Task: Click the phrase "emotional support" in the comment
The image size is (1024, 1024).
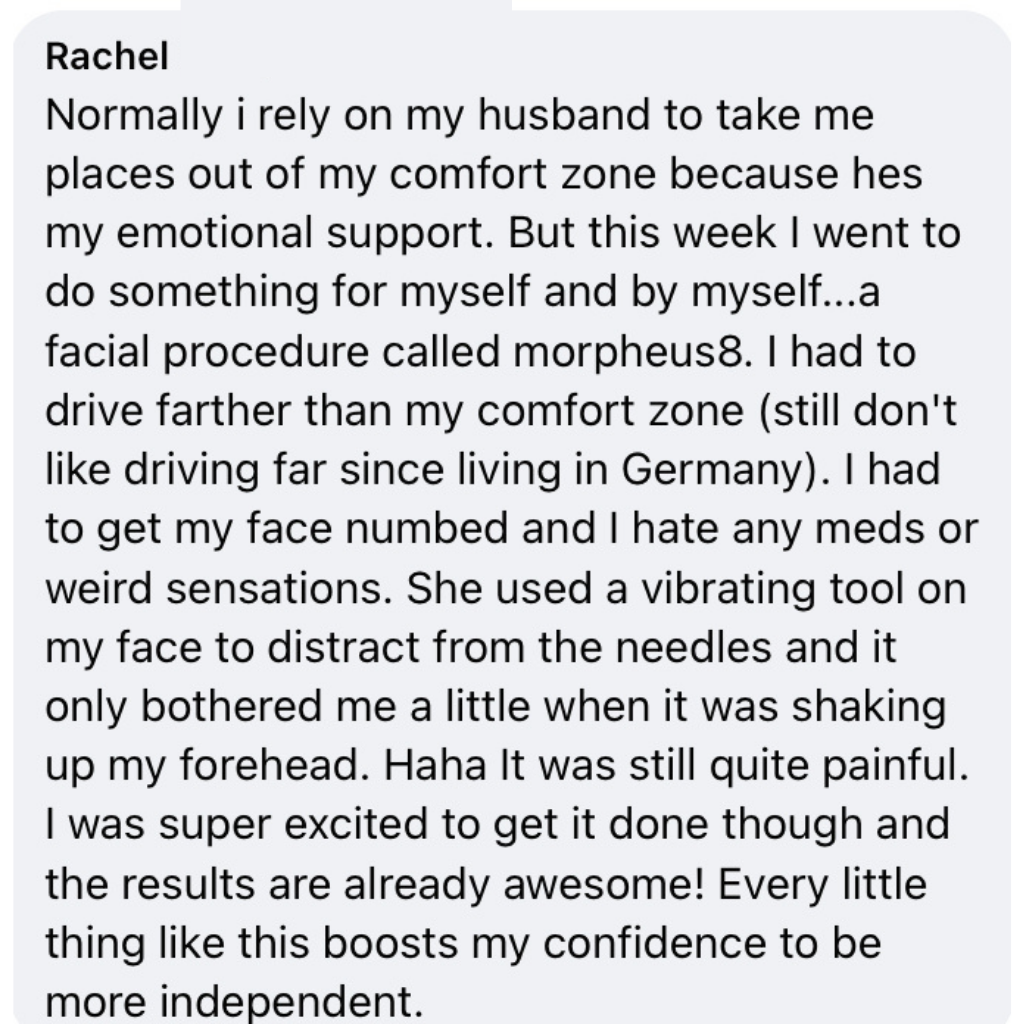Action: click(301, 234)
